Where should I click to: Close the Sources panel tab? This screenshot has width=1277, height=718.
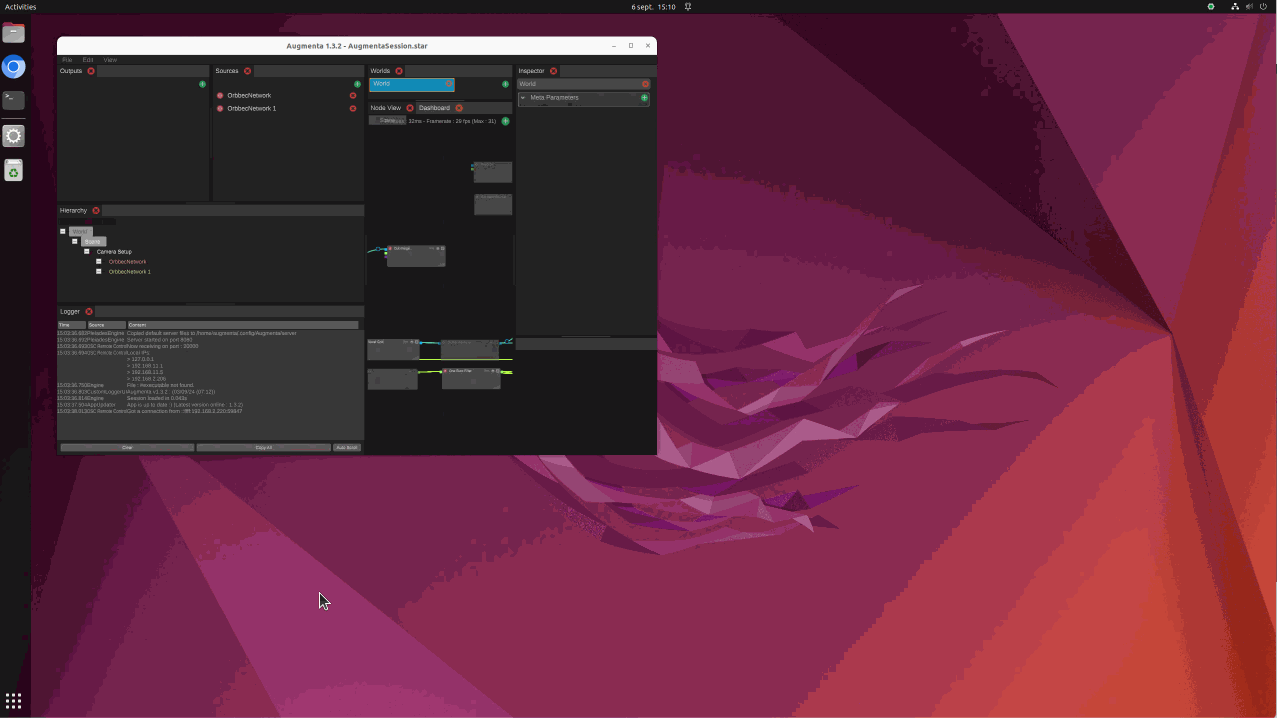coord(247,71)
